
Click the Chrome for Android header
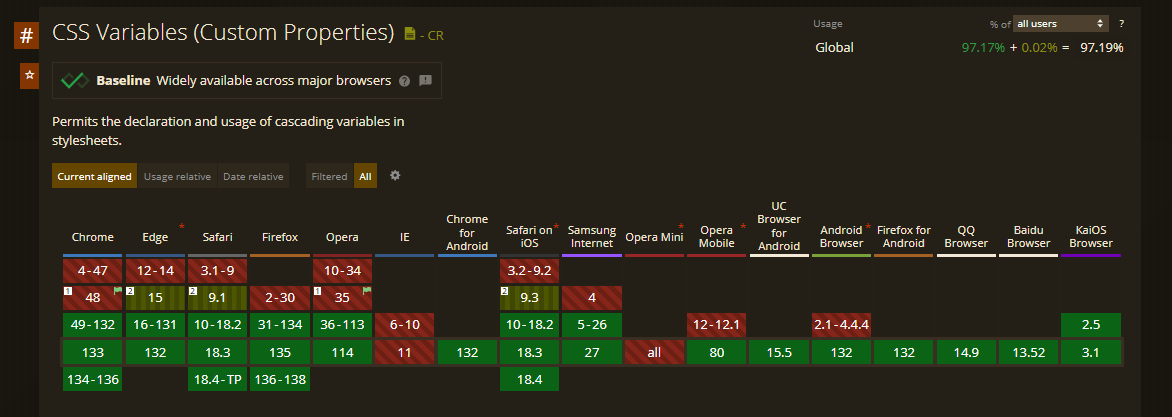(x=467, y=232)
